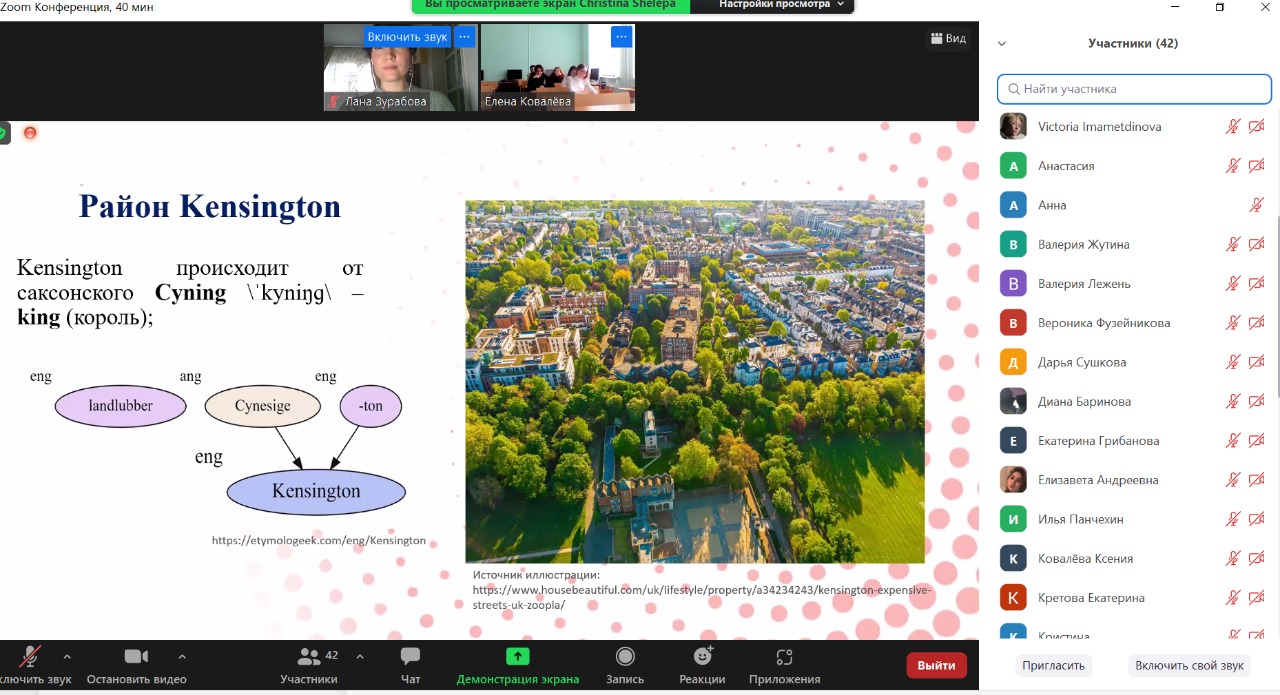Expand the audio options arrow next to microphone
Image resolution: width=1280 pixels, height=695 pixels.
click(67, 657)
